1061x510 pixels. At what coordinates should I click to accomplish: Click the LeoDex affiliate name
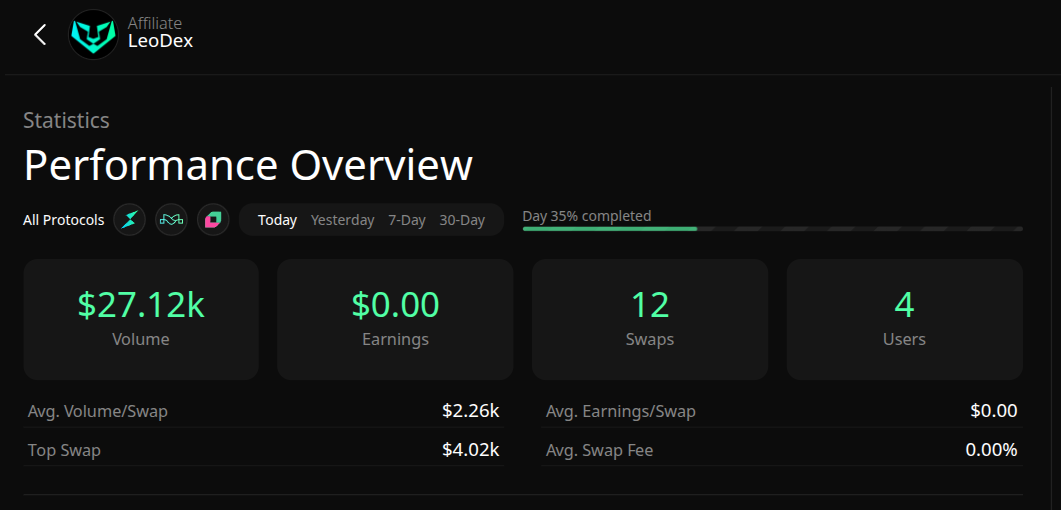[x=160, y=42]
